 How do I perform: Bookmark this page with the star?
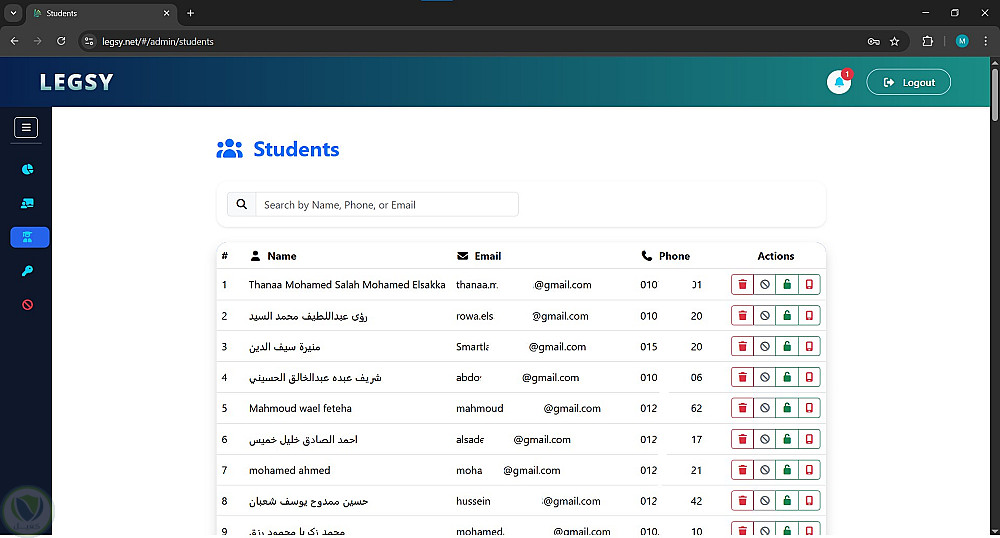click(x=894, y=41)
